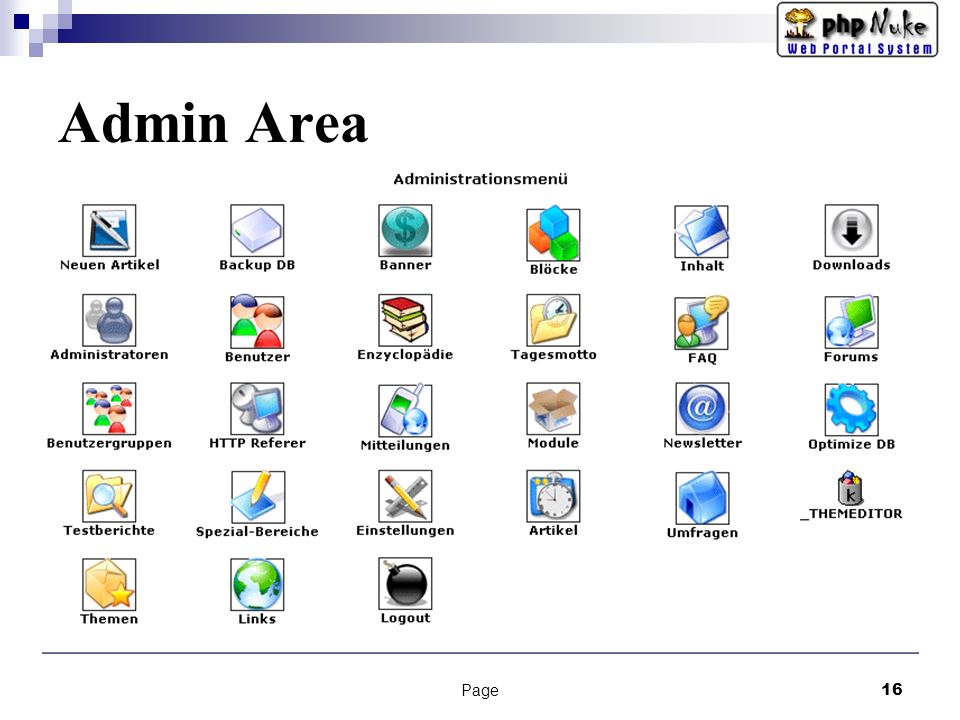Viewport: 960px width, 720px height.
Task: Click the Backup DB text link
Action: coord(257,265)
